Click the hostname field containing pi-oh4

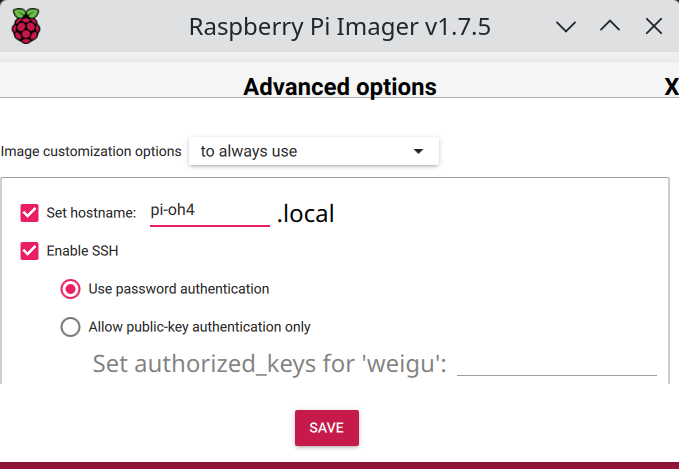(x=210, y=213)
